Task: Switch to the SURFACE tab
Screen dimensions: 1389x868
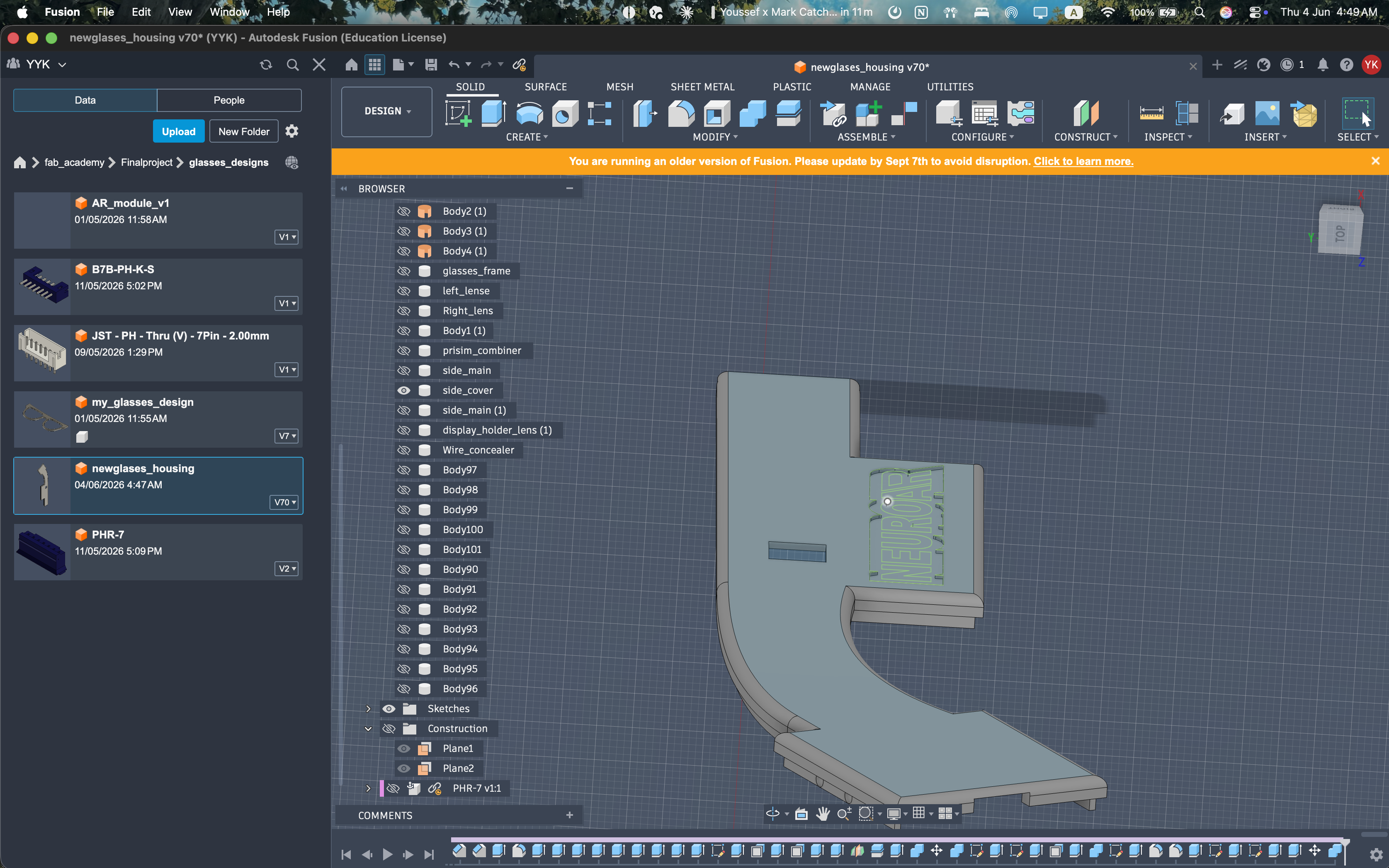Action: 546,87
